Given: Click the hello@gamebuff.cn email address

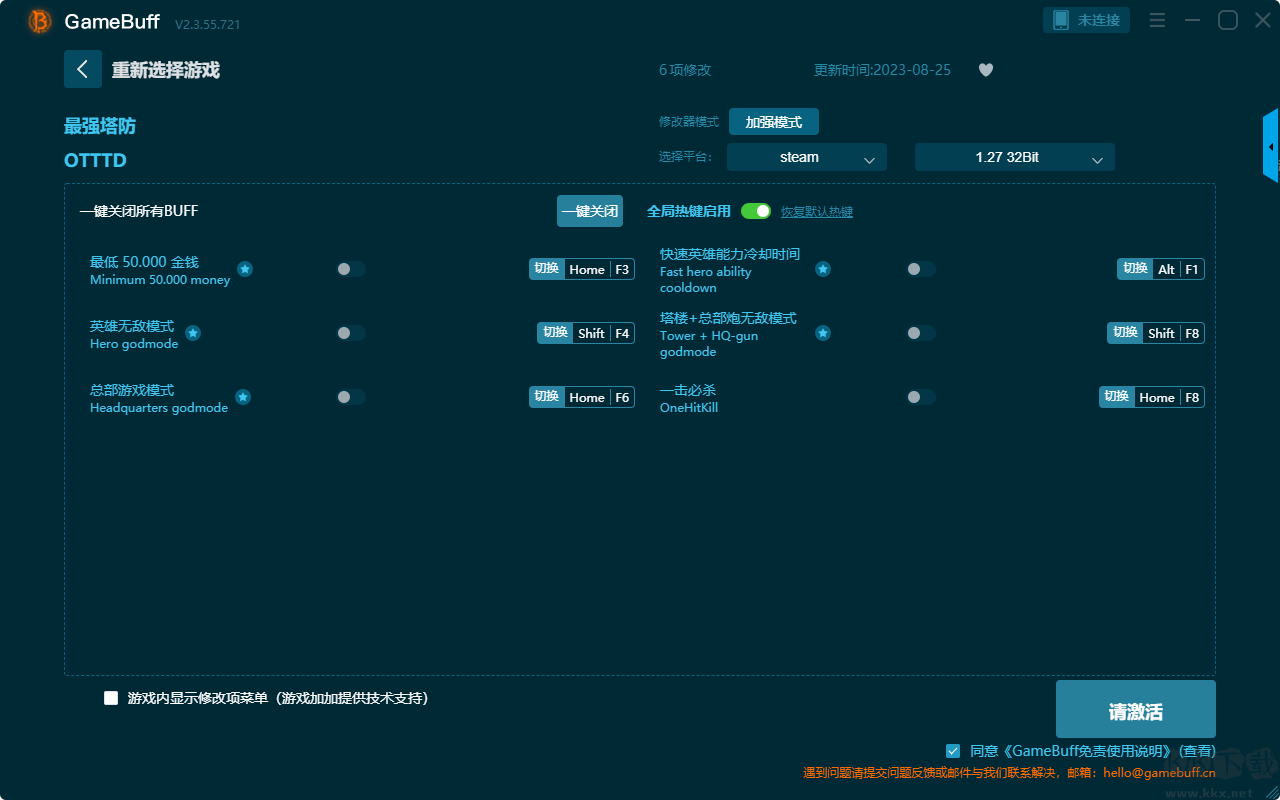Looking at the screenshot, I should [x=1159, y=773].
